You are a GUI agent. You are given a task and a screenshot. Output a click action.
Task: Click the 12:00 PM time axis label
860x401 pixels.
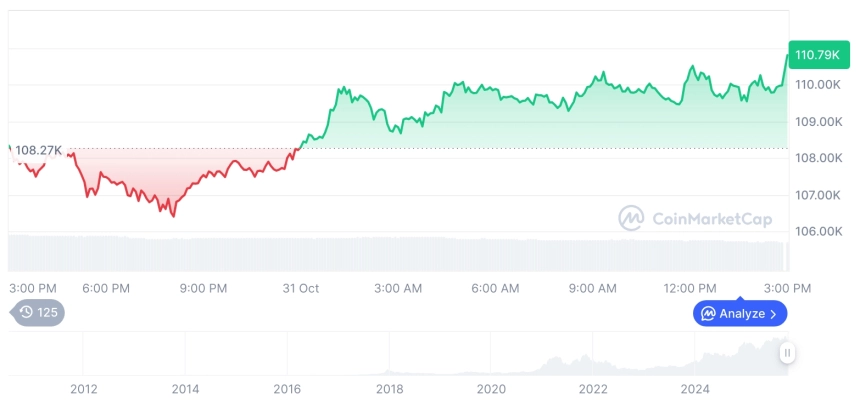click(x=691, y=288)
